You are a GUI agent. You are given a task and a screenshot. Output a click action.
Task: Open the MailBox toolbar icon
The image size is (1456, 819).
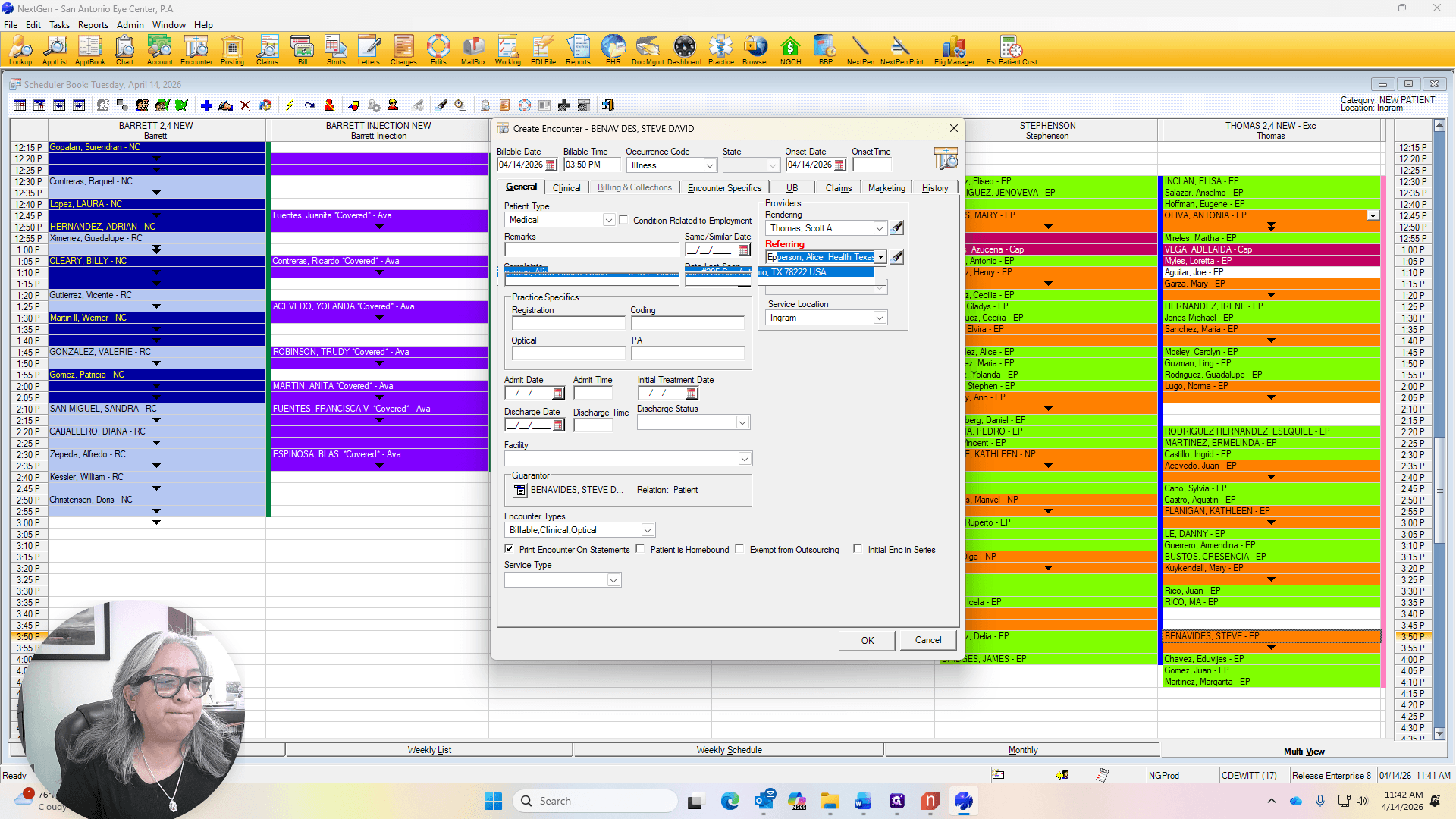pos(473,50)
